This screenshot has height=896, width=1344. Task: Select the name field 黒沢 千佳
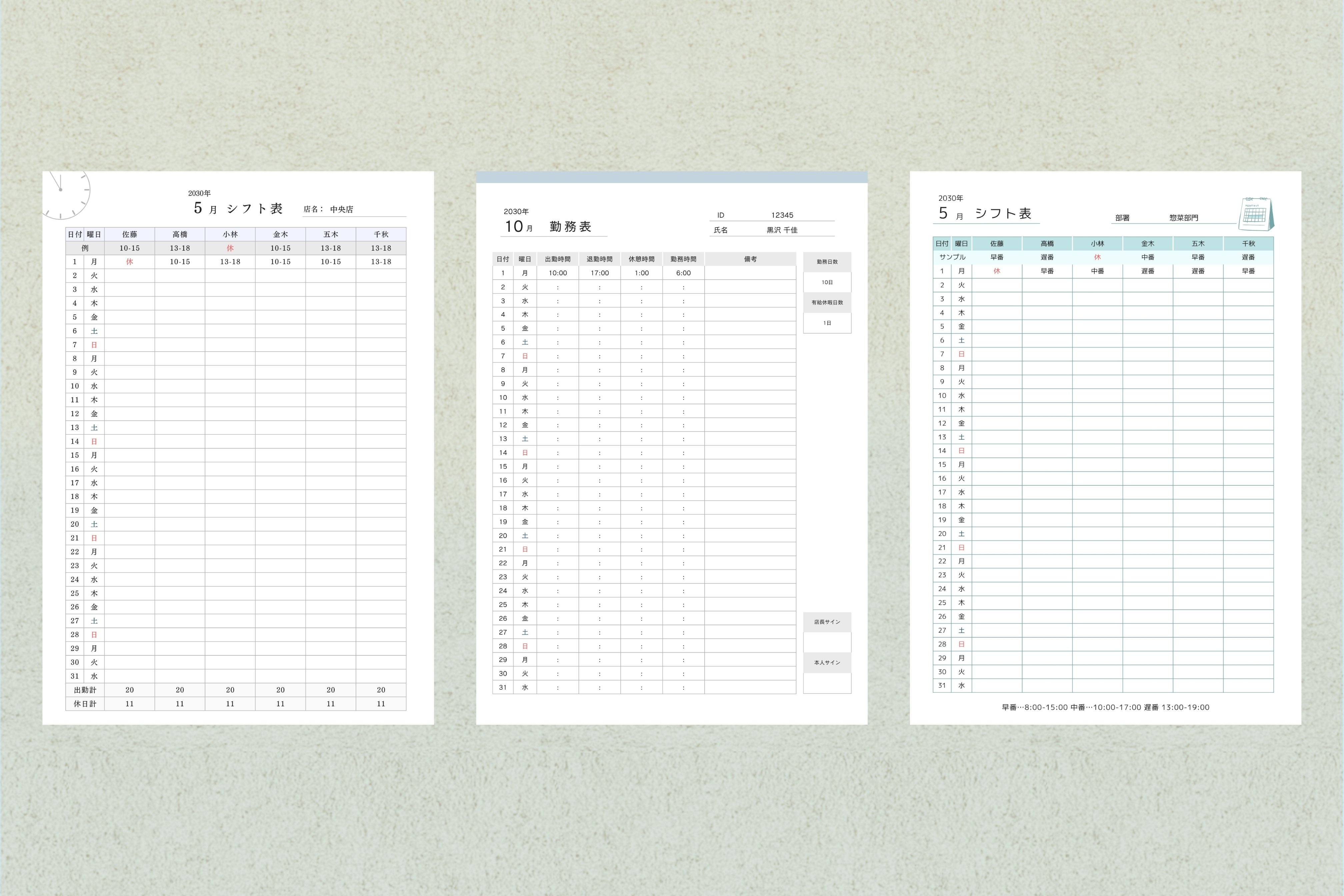click(x=772, y=230)
